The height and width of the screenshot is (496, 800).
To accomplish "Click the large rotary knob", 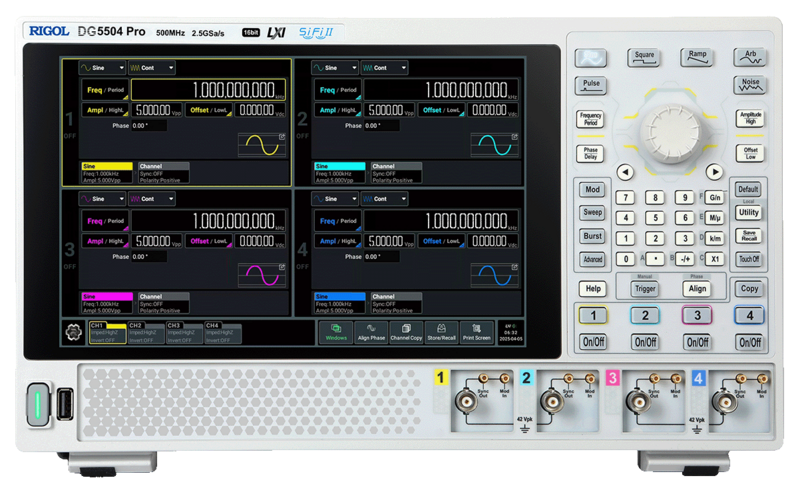I will (670, 134).
